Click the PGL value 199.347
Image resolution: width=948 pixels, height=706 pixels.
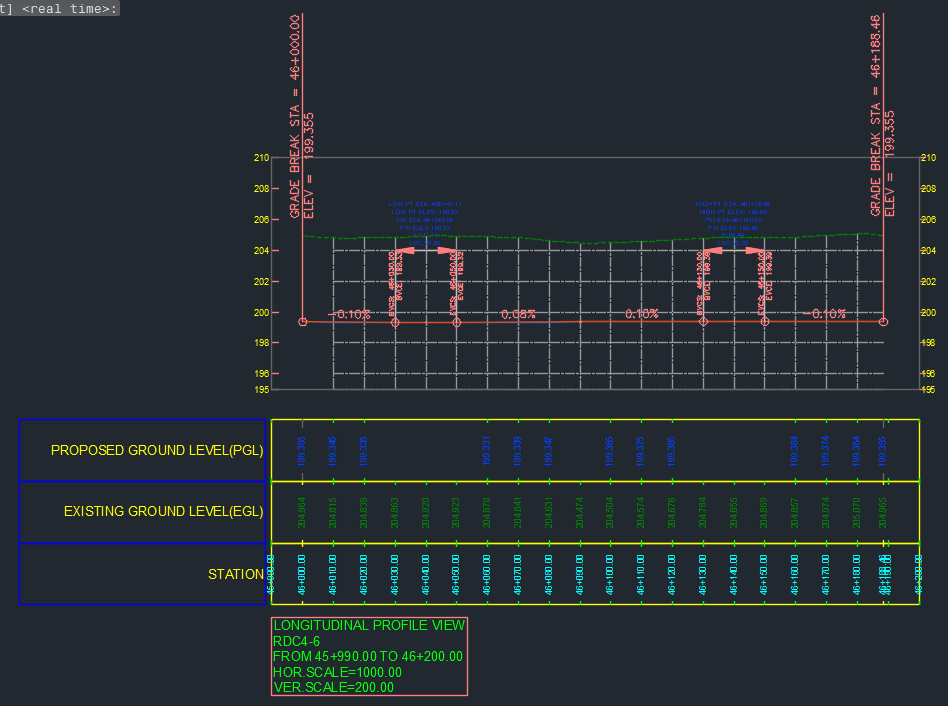point(548,451)
